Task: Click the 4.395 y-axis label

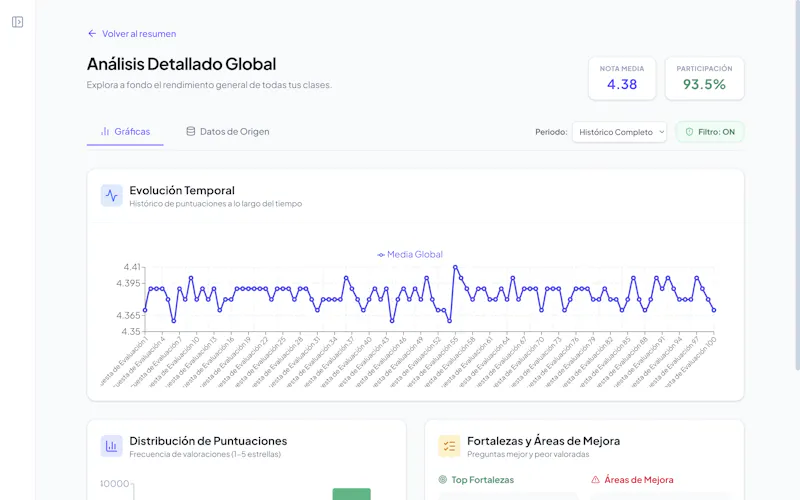Action: (x=128, y=283)
